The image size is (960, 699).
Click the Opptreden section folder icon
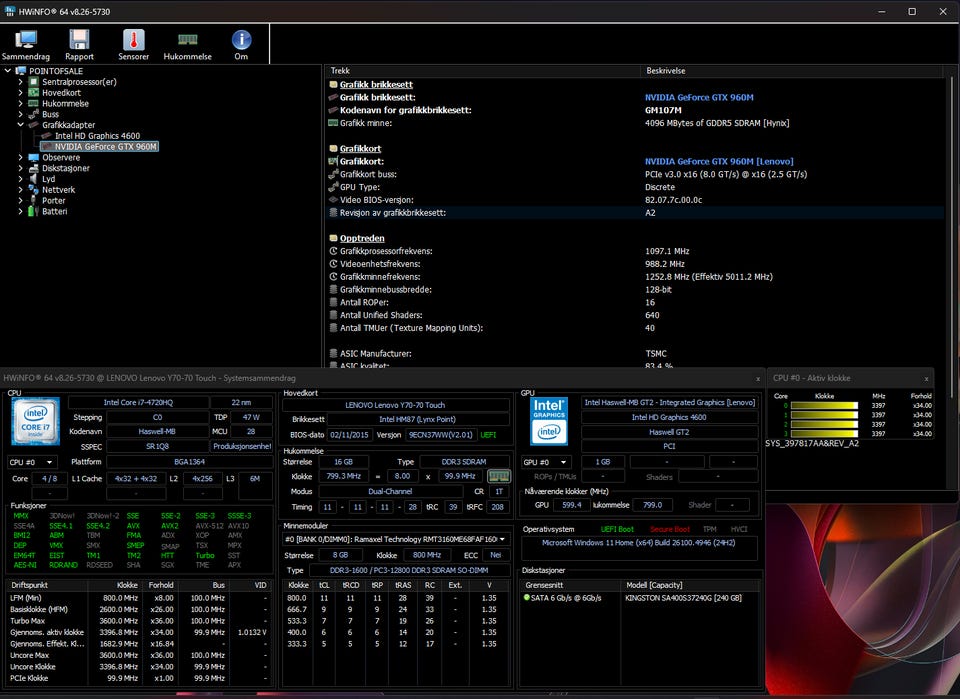[334, 238]
